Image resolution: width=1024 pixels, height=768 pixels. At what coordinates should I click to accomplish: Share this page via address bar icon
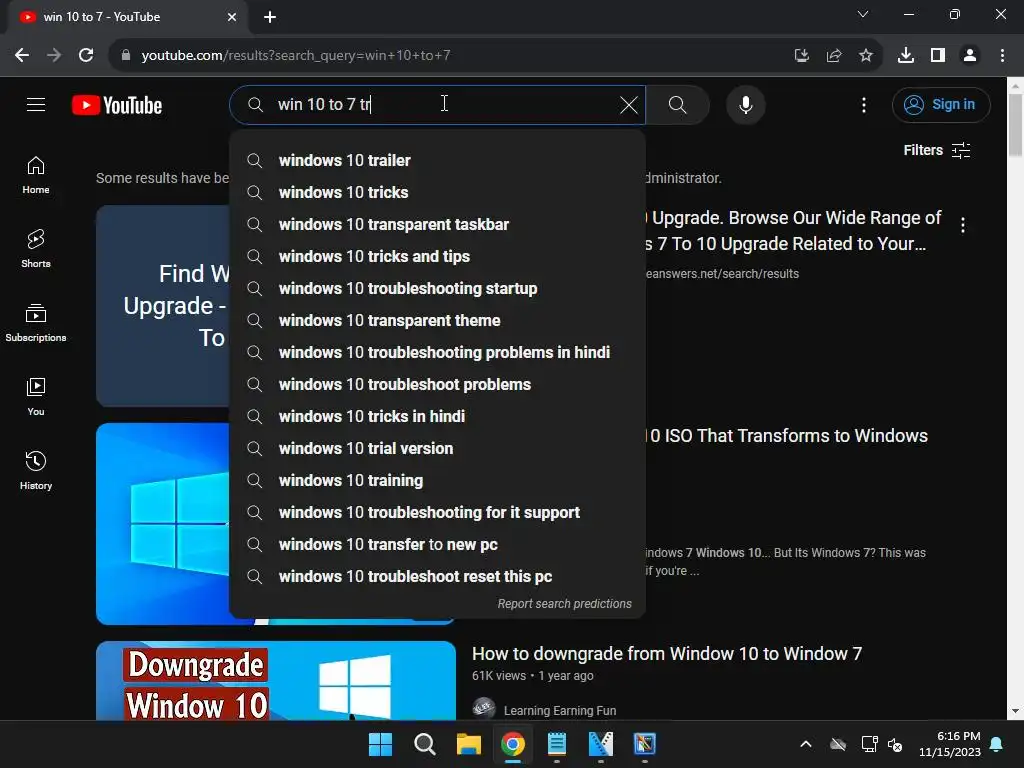[833, 55]
